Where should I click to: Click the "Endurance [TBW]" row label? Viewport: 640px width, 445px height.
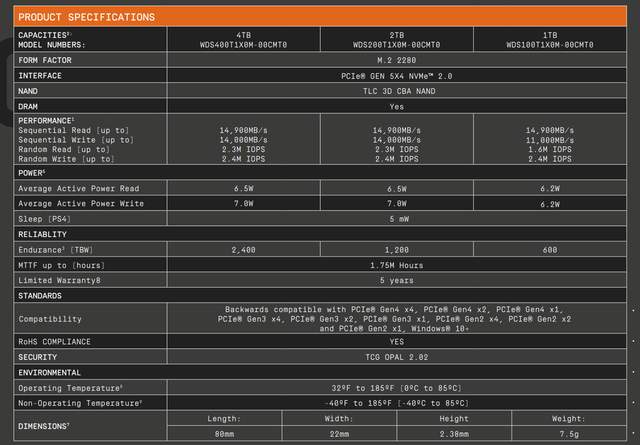(56, 250)
